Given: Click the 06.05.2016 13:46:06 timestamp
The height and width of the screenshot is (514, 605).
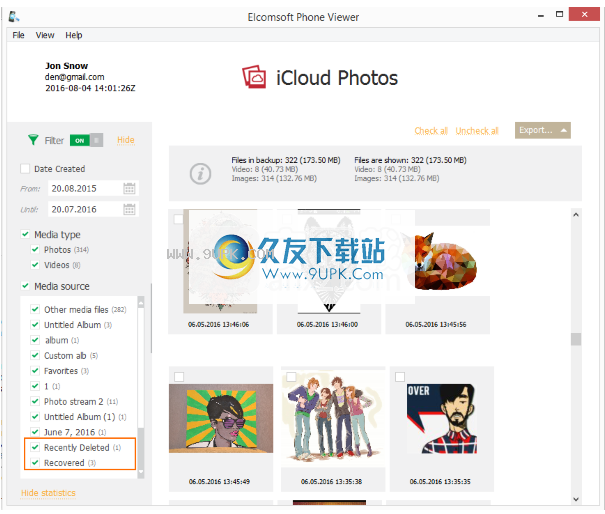Looking at the screenshot, I should (x=218, y=325).
